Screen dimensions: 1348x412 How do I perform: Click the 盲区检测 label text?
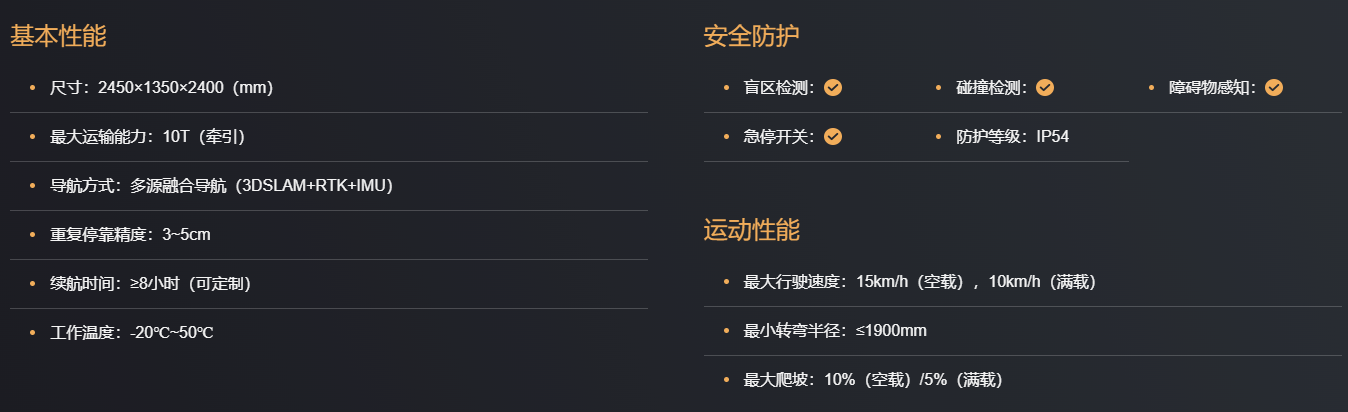tap(778, 88)
